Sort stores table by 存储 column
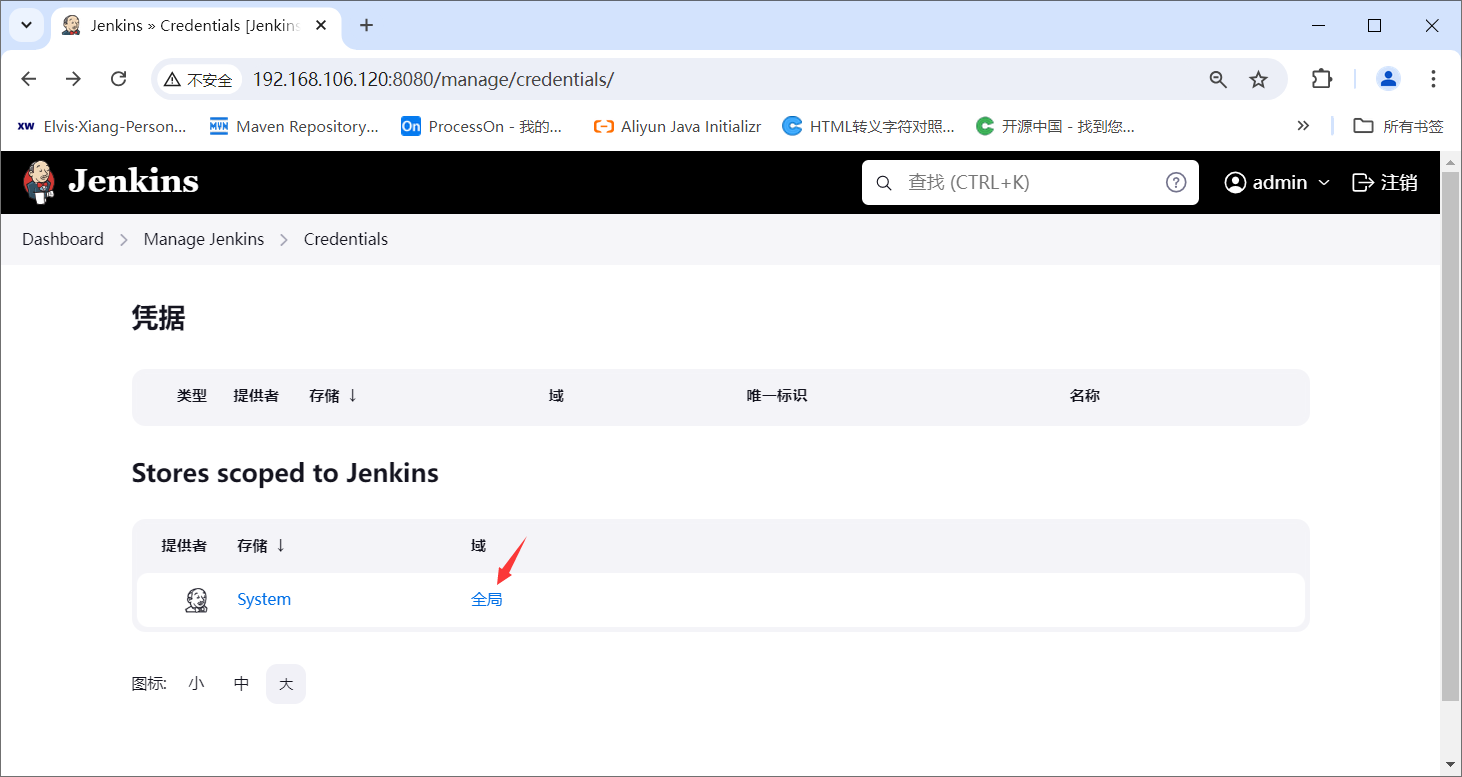1462x777 pixels. pyautogui.click(x=261, y=546)
